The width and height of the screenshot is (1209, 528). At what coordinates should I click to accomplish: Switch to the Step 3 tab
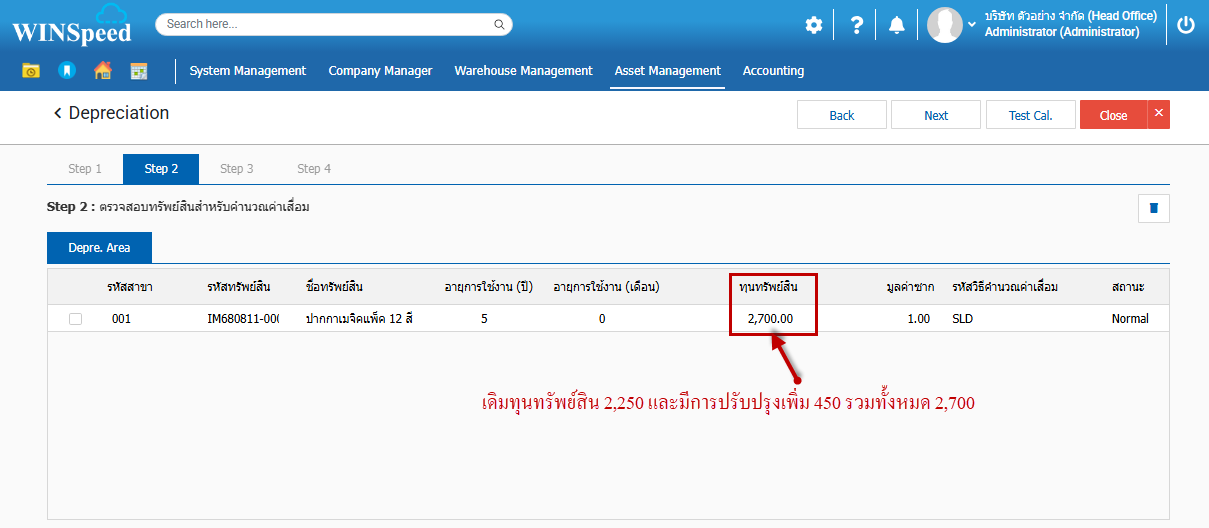237,169
